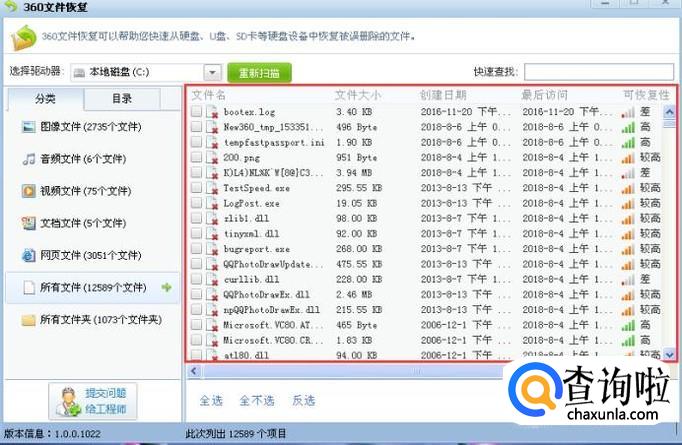
Task: Check the box for New360_tmp_153351
Action: [x=197, y=127]
